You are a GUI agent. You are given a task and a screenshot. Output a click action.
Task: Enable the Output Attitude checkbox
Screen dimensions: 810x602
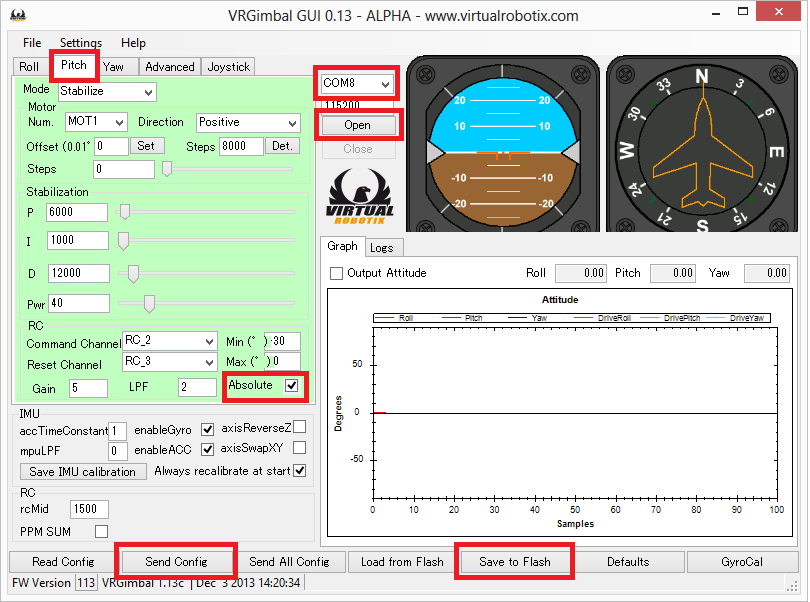(337, 273)
